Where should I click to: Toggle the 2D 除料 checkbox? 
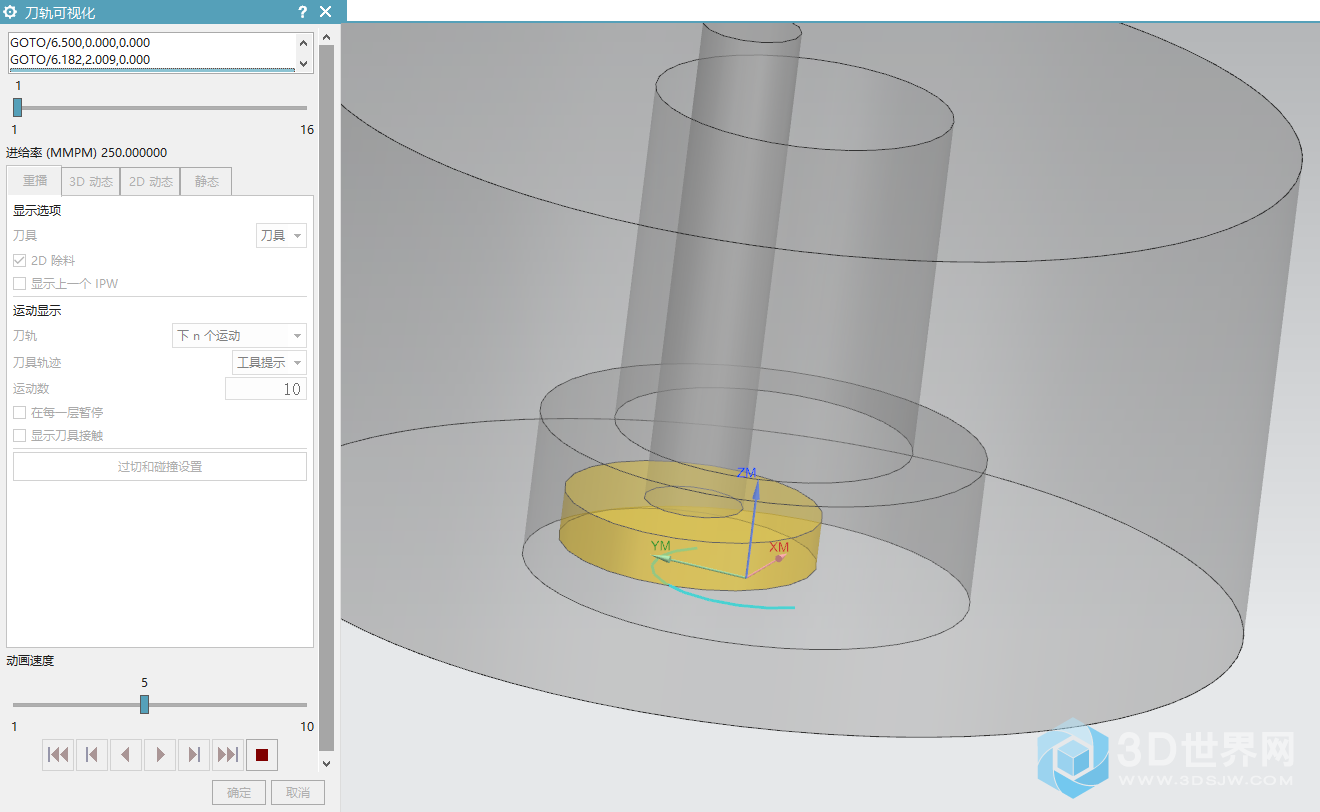[x=19, y=260]
